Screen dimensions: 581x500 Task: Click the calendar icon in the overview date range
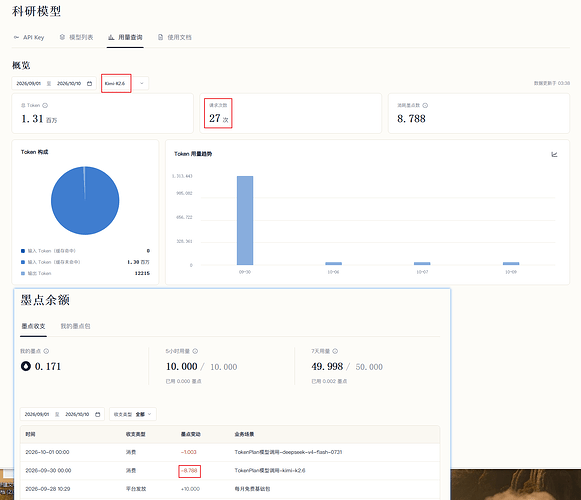pos(89,83)
